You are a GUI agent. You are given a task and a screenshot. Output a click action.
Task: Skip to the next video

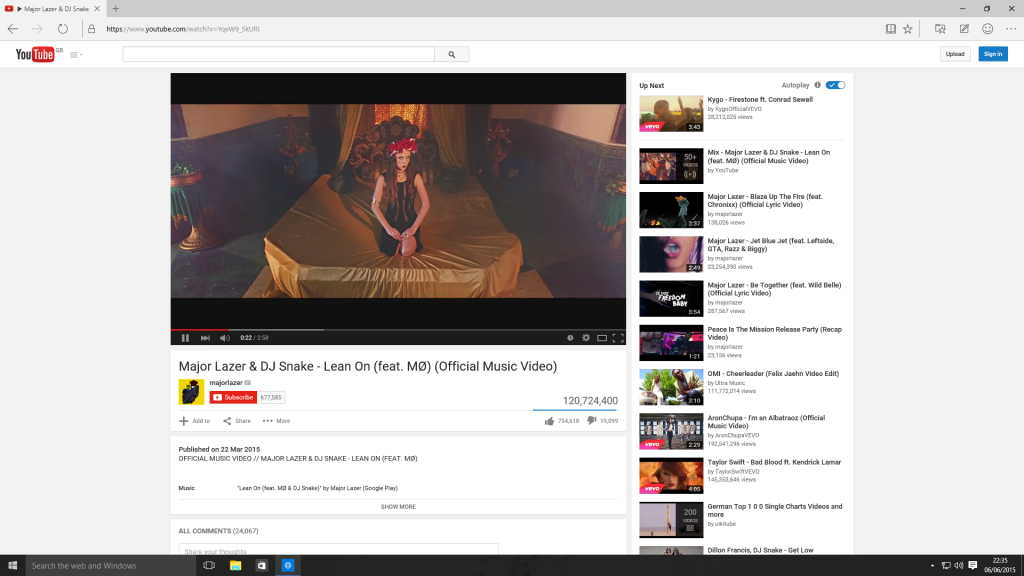pyautogui.click(x=205, y=338)
